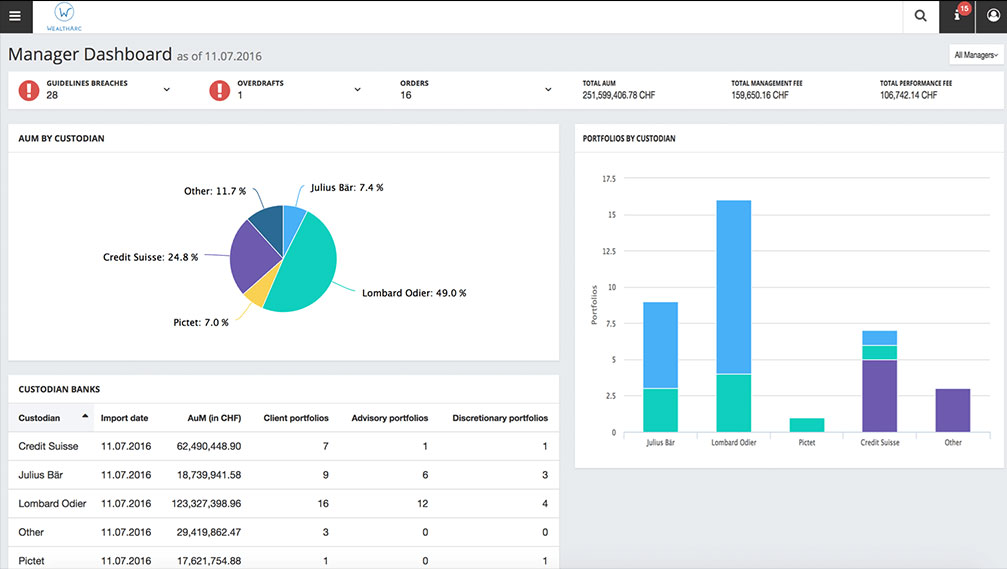
Task: Click the Guidelines Breaches alert icon
Action: click(x=29, y=90)
